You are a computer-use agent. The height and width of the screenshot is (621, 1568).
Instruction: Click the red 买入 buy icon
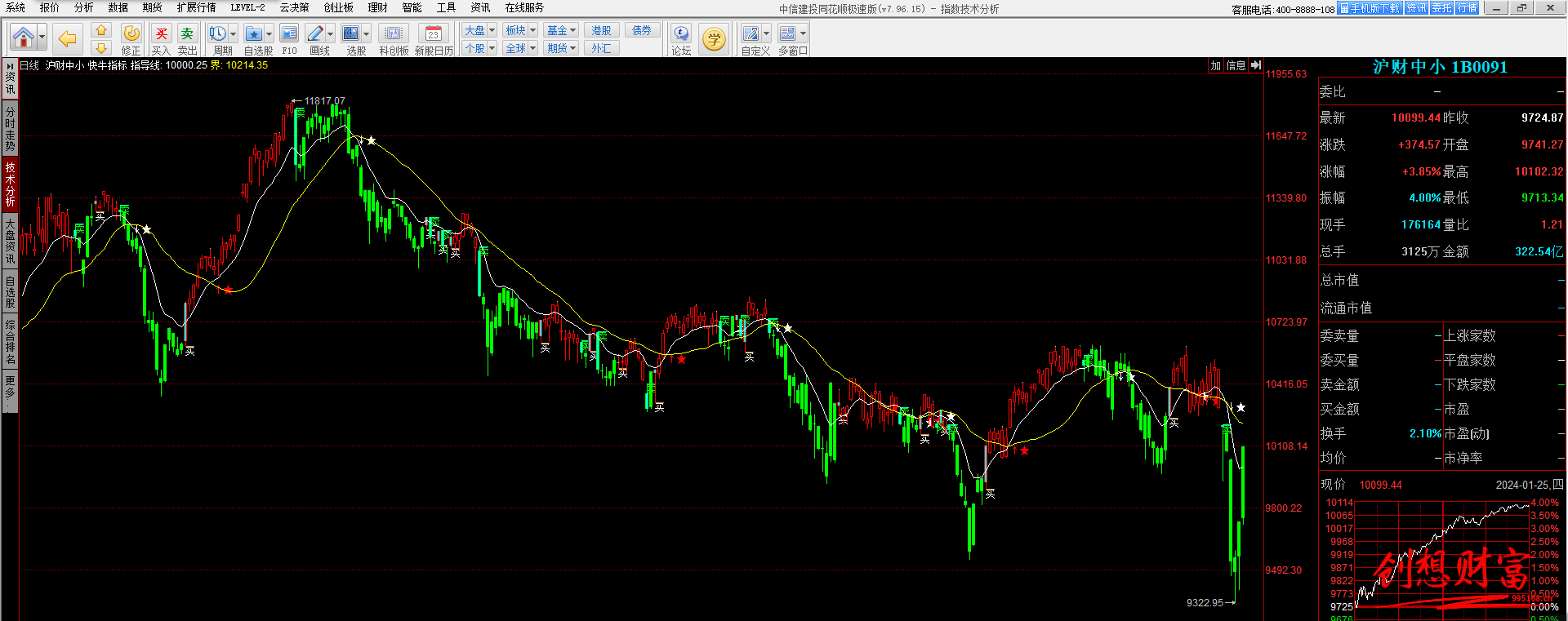pos(162,33)
